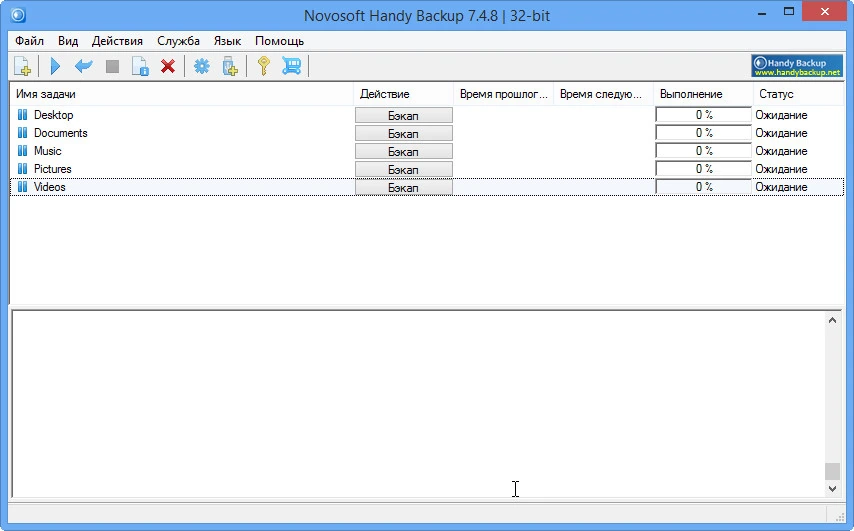The width and height of the screenshot is (854, 531).
Task: Open the Вид menu
Action: [x=68, y=41]
